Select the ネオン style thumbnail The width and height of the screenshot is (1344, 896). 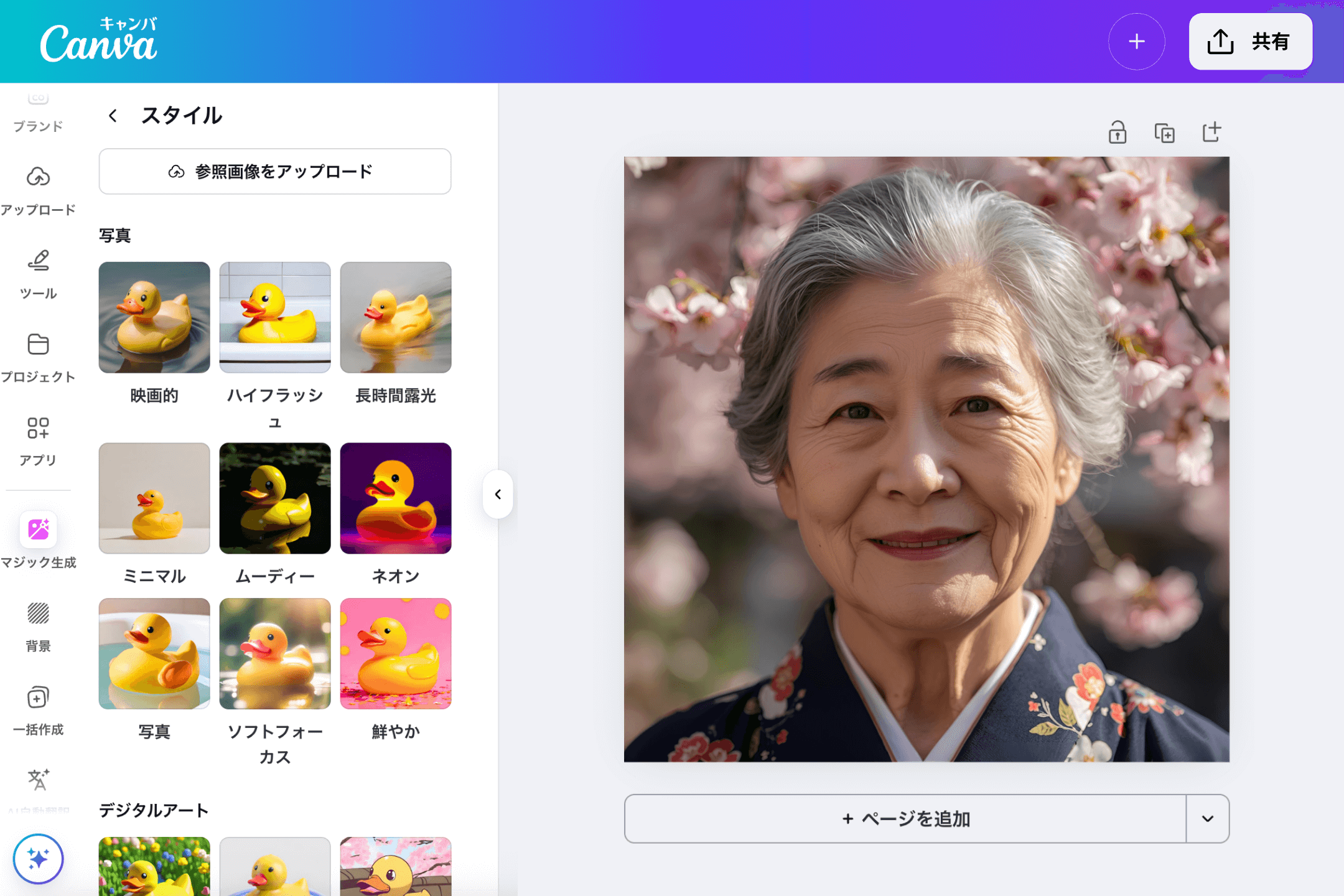[396, 498]
